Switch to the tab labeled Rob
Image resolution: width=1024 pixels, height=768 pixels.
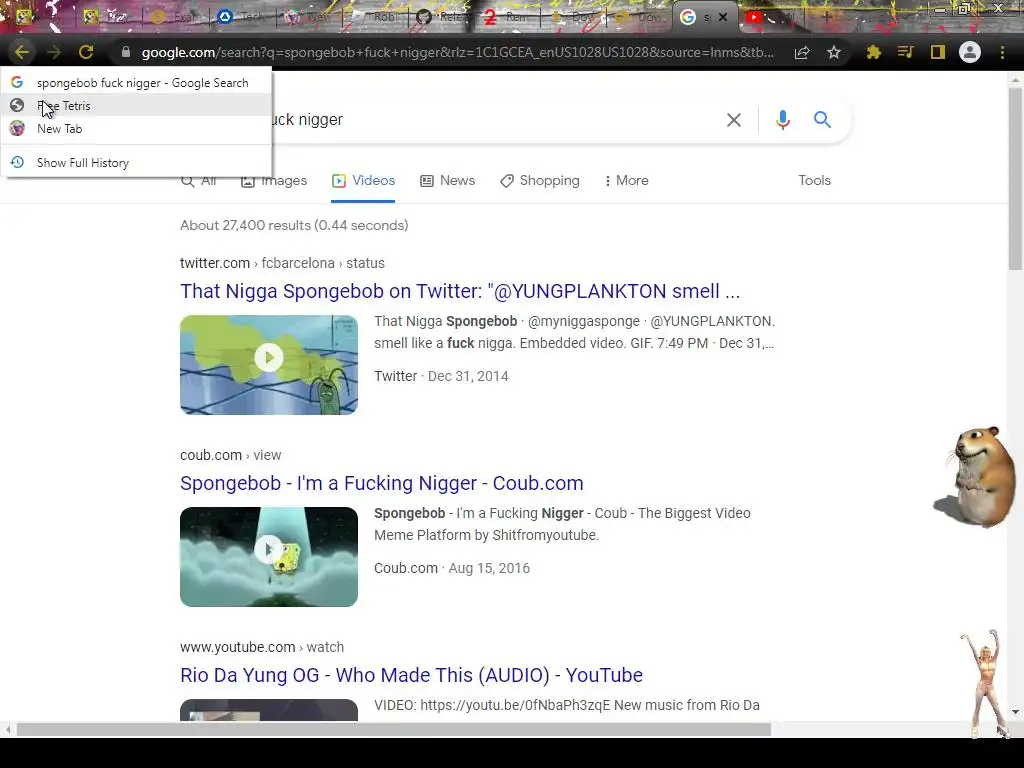coord(375,17)
